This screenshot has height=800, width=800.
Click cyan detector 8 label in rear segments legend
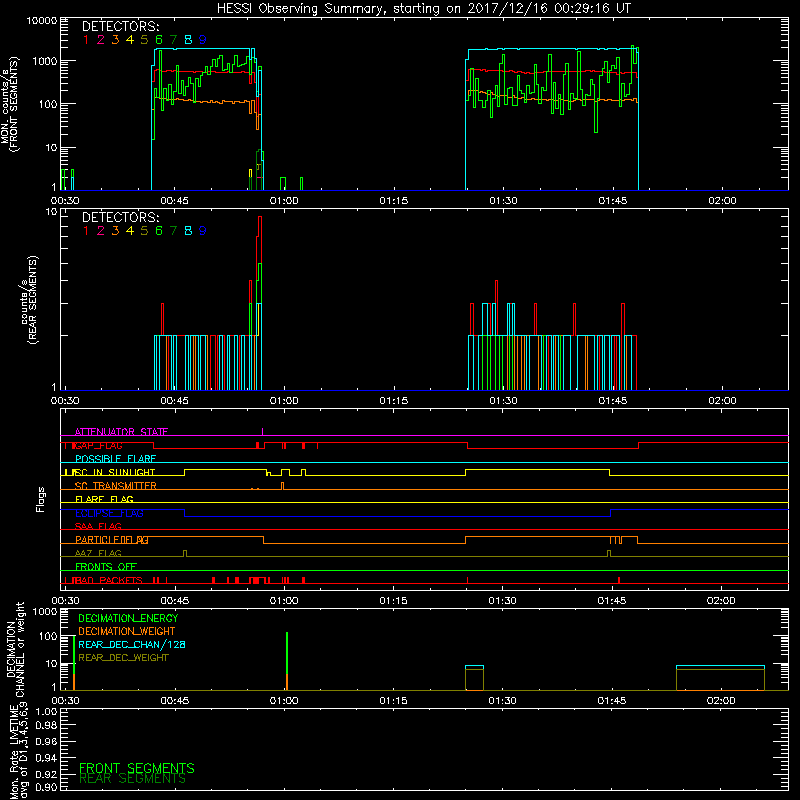pyautogui.click(x=188, y=231)
